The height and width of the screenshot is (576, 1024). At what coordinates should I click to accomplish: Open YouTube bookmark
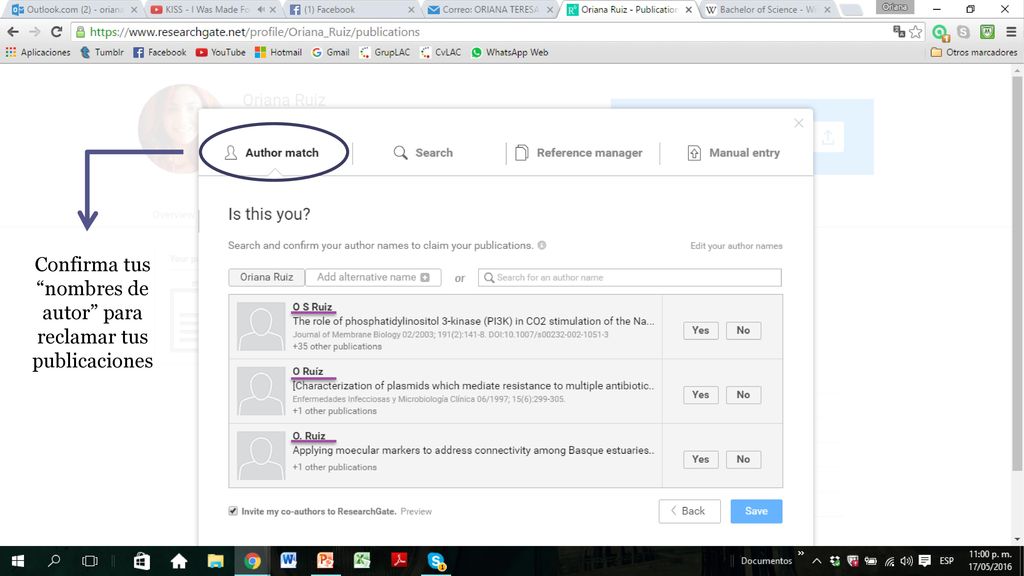[x=220, y=52]
